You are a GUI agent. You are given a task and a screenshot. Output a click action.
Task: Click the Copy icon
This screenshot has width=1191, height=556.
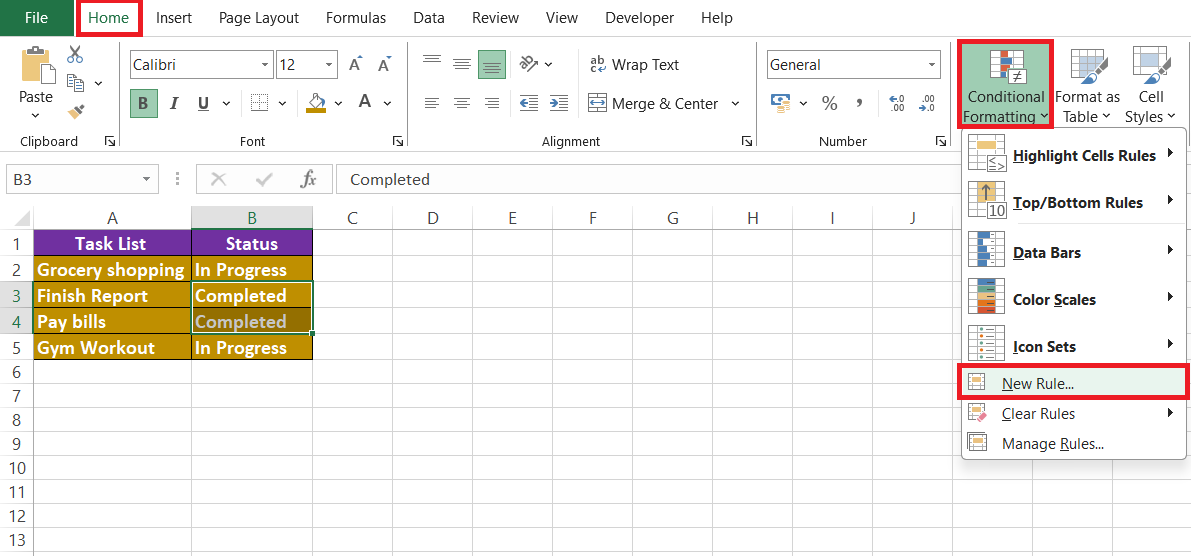click(x=75, y=82)
